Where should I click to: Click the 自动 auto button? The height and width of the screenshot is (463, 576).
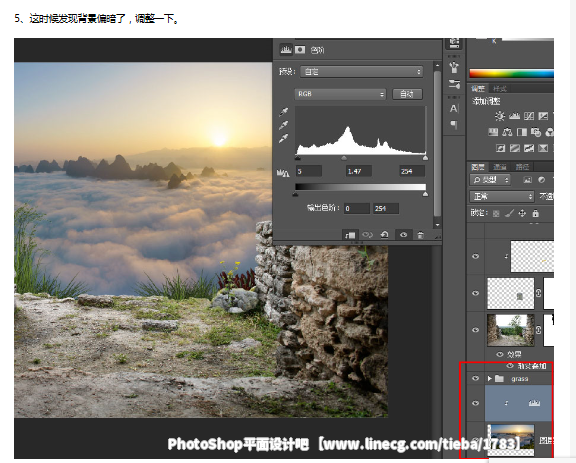coord(407,94)
